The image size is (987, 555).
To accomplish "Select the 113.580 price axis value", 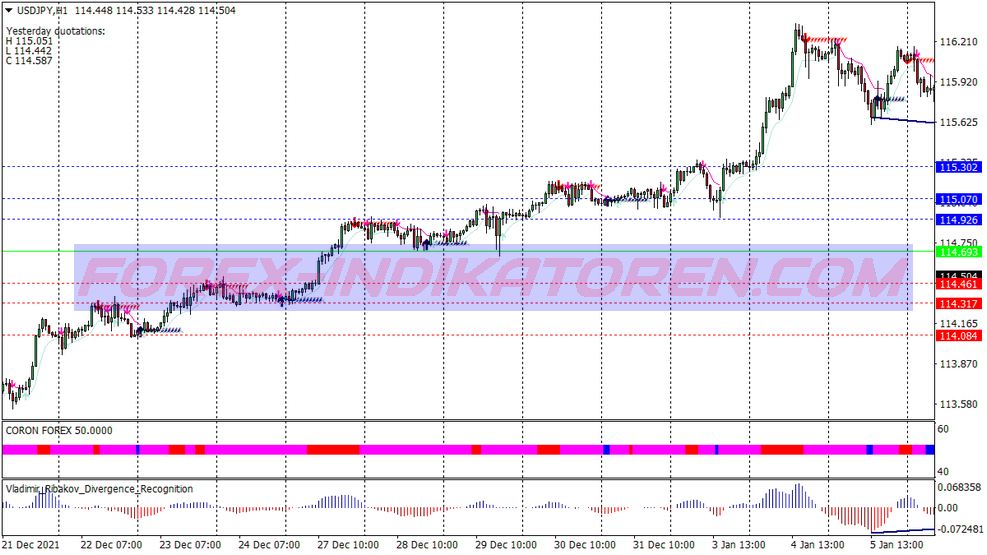I will [x=959, y=405].
